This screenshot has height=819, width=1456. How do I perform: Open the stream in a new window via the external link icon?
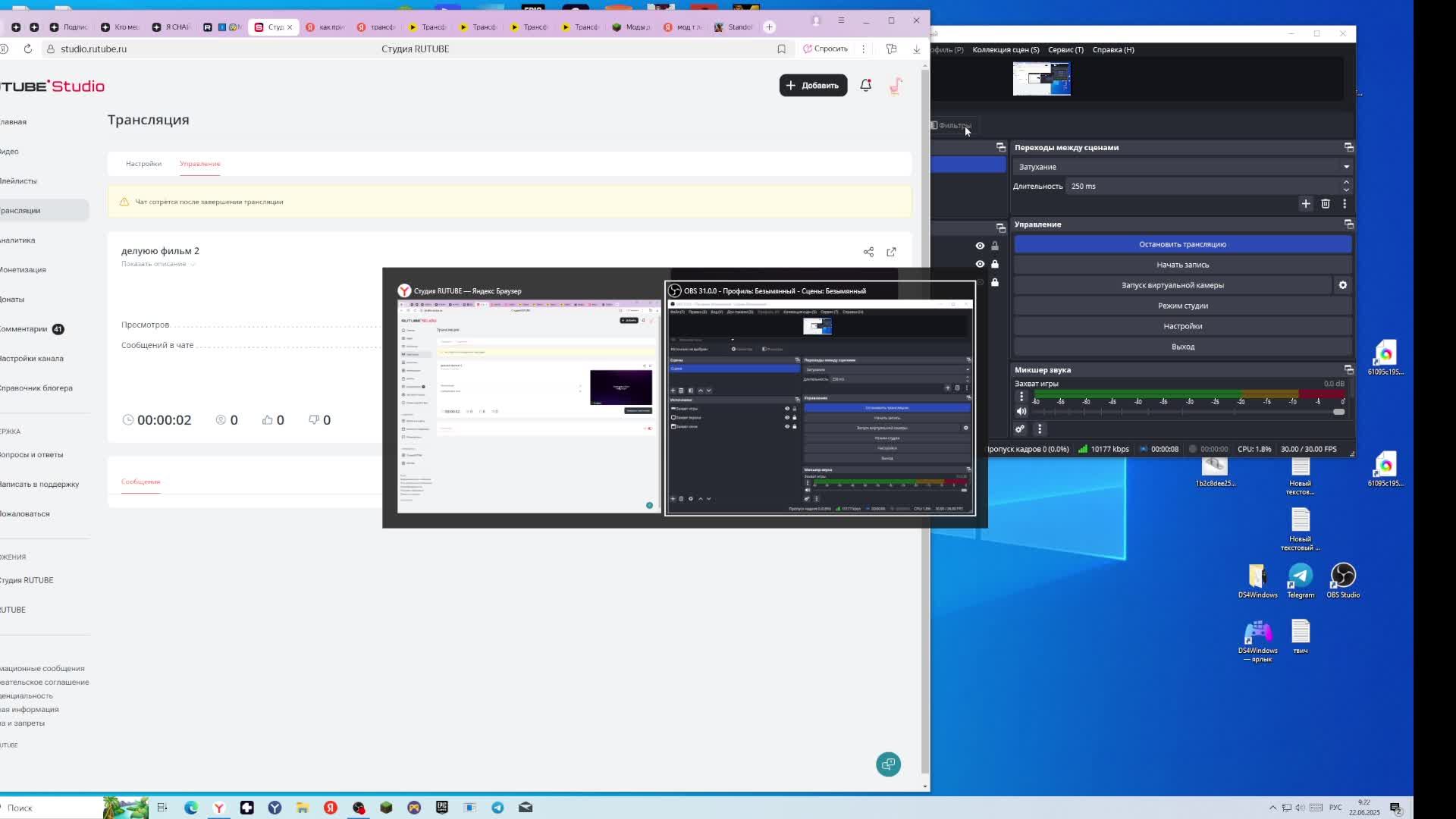[x=891, y=252]
